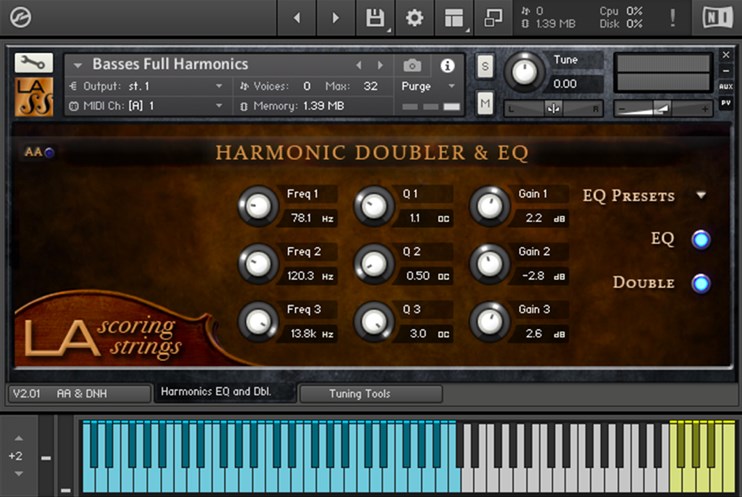742x497 pixels.
Task: Click the Freq 1 knob
Action: coord(258,206)
